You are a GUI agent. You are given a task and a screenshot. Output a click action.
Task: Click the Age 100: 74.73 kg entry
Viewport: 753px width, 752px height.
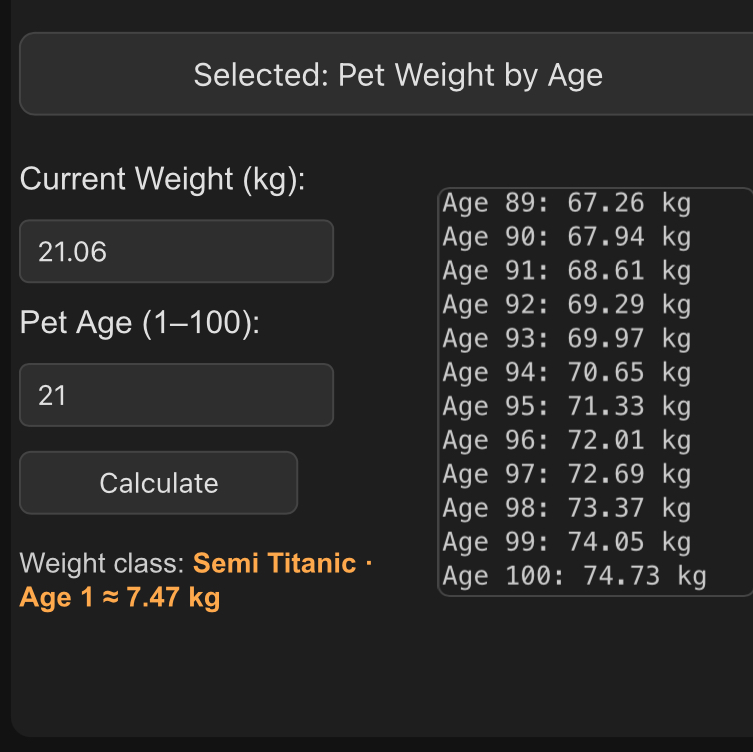coord(574,577)
